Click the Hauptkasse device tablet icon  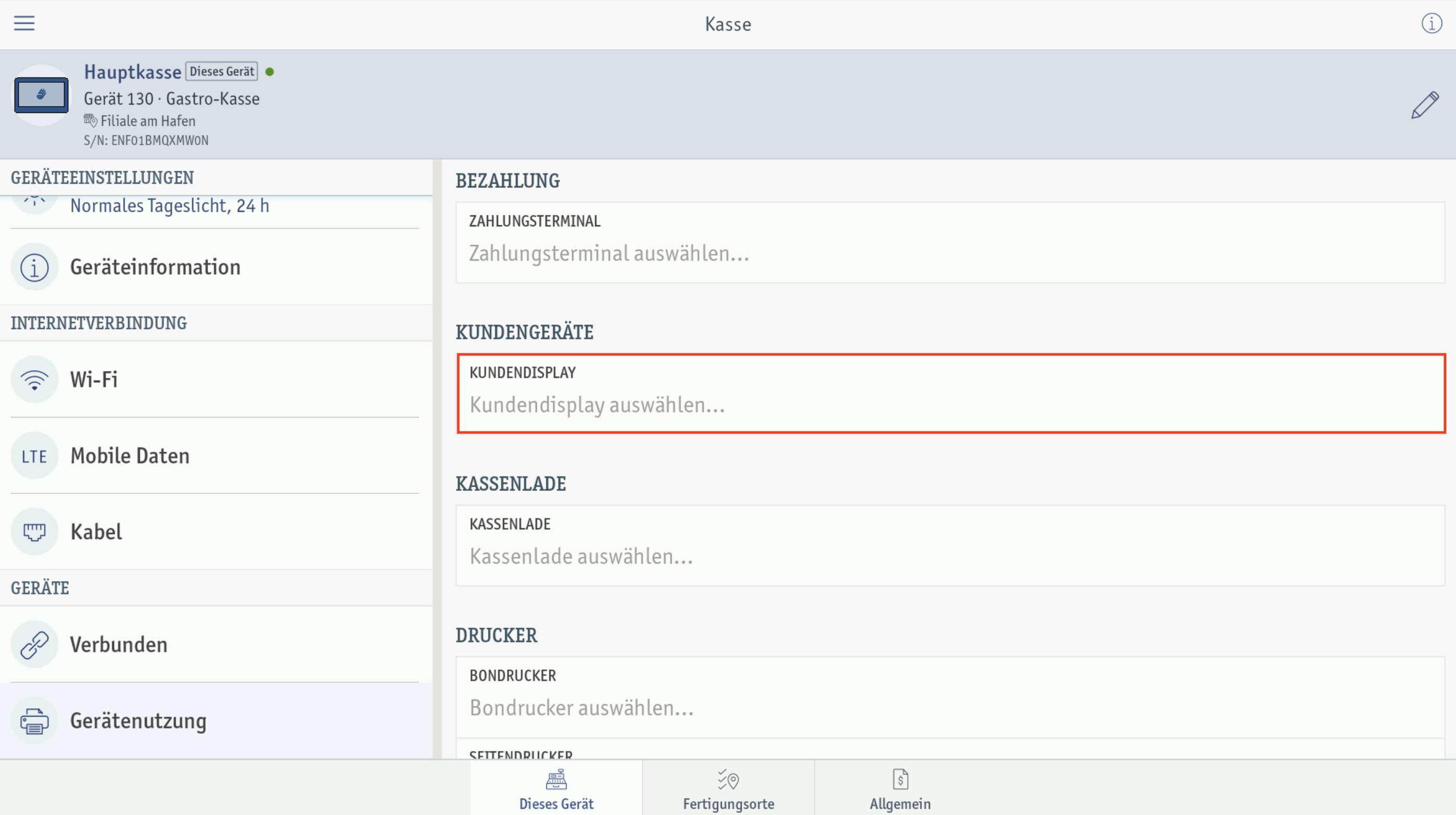click(x=41, y=95)
